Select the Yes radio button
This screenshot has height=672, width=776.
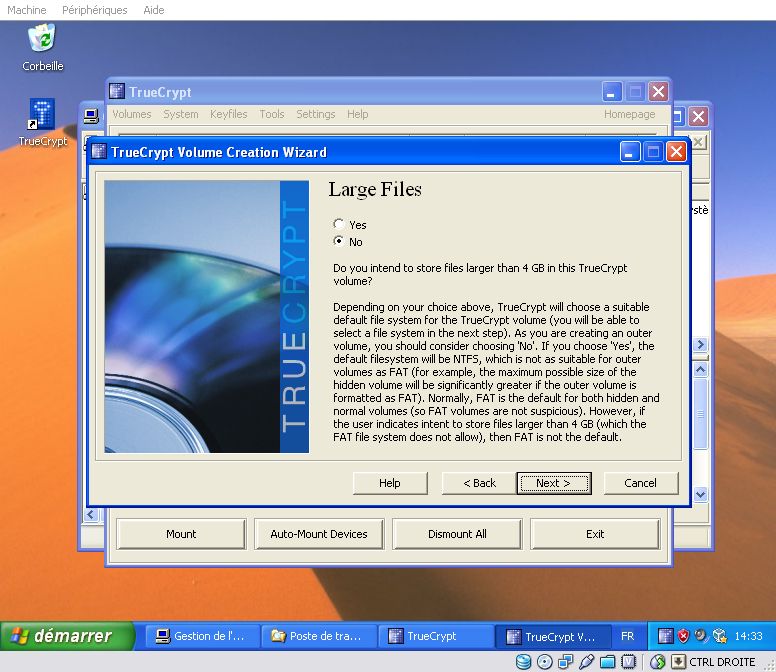[x=339, y=225]
